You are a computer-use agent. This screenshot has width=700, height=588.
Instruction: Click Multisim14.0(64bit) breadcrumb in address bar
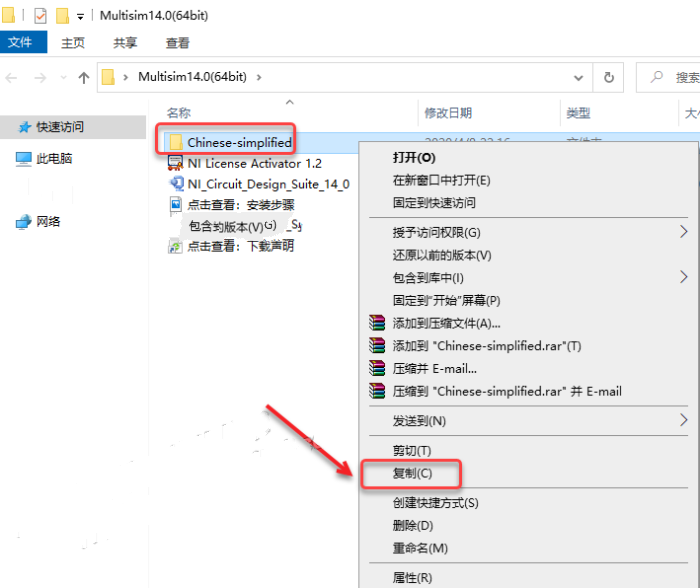pyautogui.click(x=192, y=77)
